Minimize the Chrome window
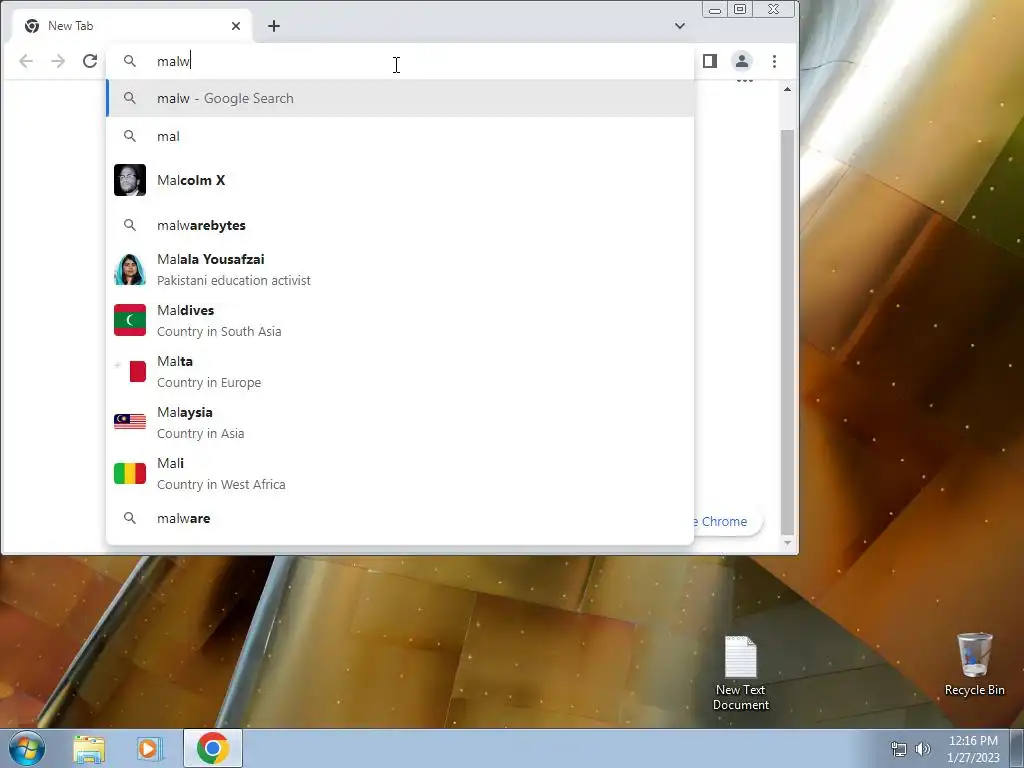The width and height of the screenshot is (1024, 768). 715,9
